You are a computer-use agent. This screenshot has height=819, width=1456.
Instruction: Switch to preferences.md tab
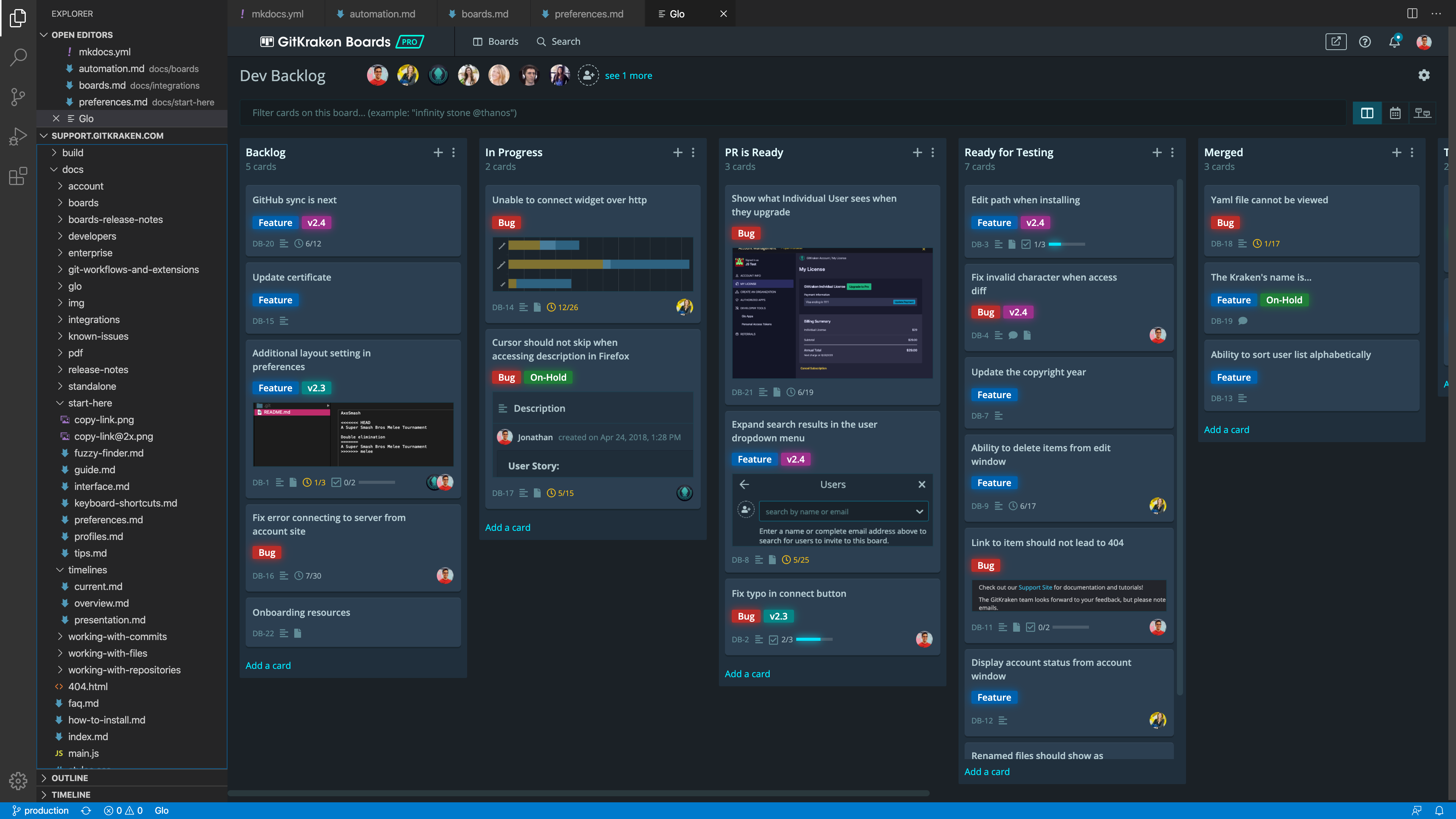(x=588, y=14)
